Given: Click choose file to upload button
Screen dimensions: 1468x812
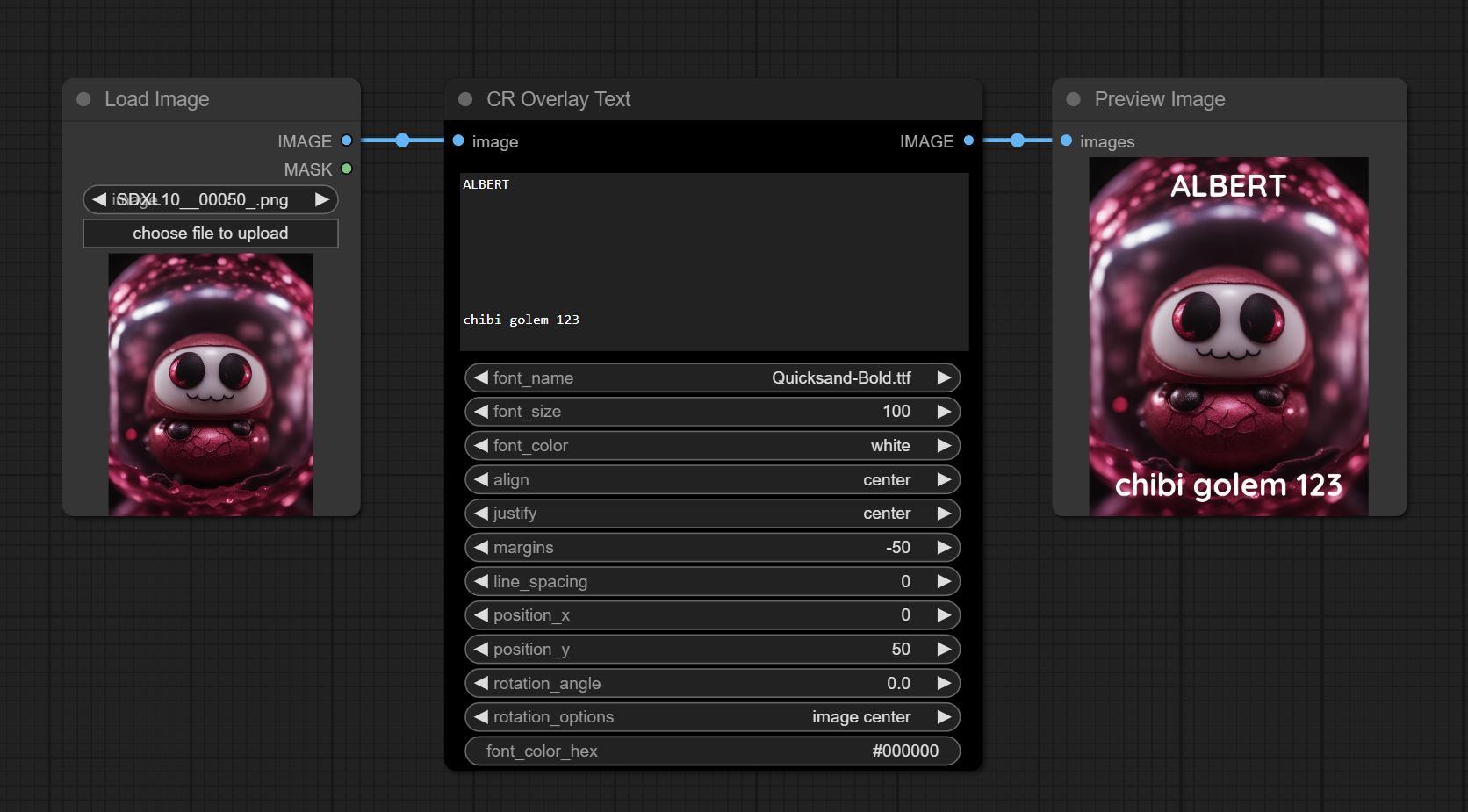Looking at the screenshot, I should (211, 234).
